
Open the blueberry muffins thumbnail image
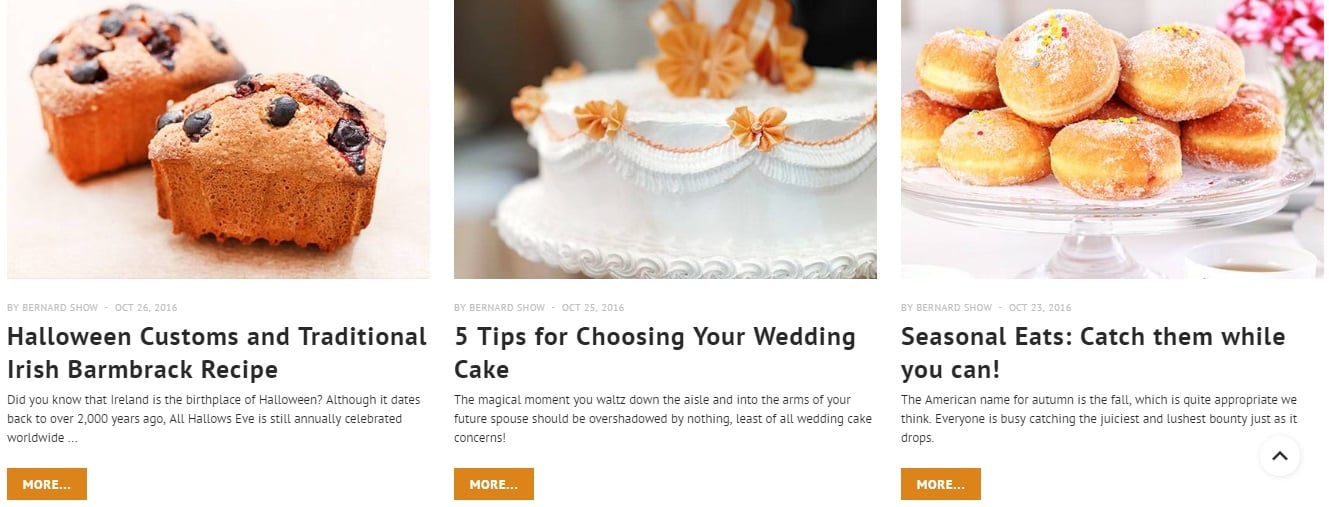pos(218,139)
